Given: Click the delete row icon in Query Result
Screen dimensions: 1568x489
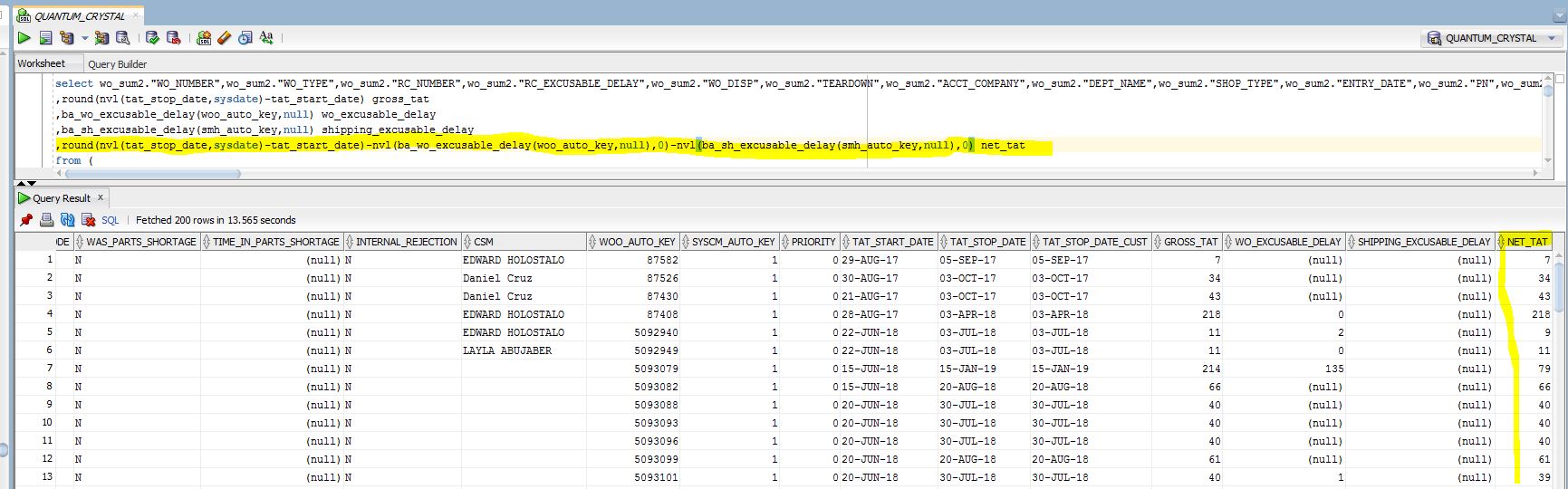Looking at the screenshot, I should [x=89, y=220].
